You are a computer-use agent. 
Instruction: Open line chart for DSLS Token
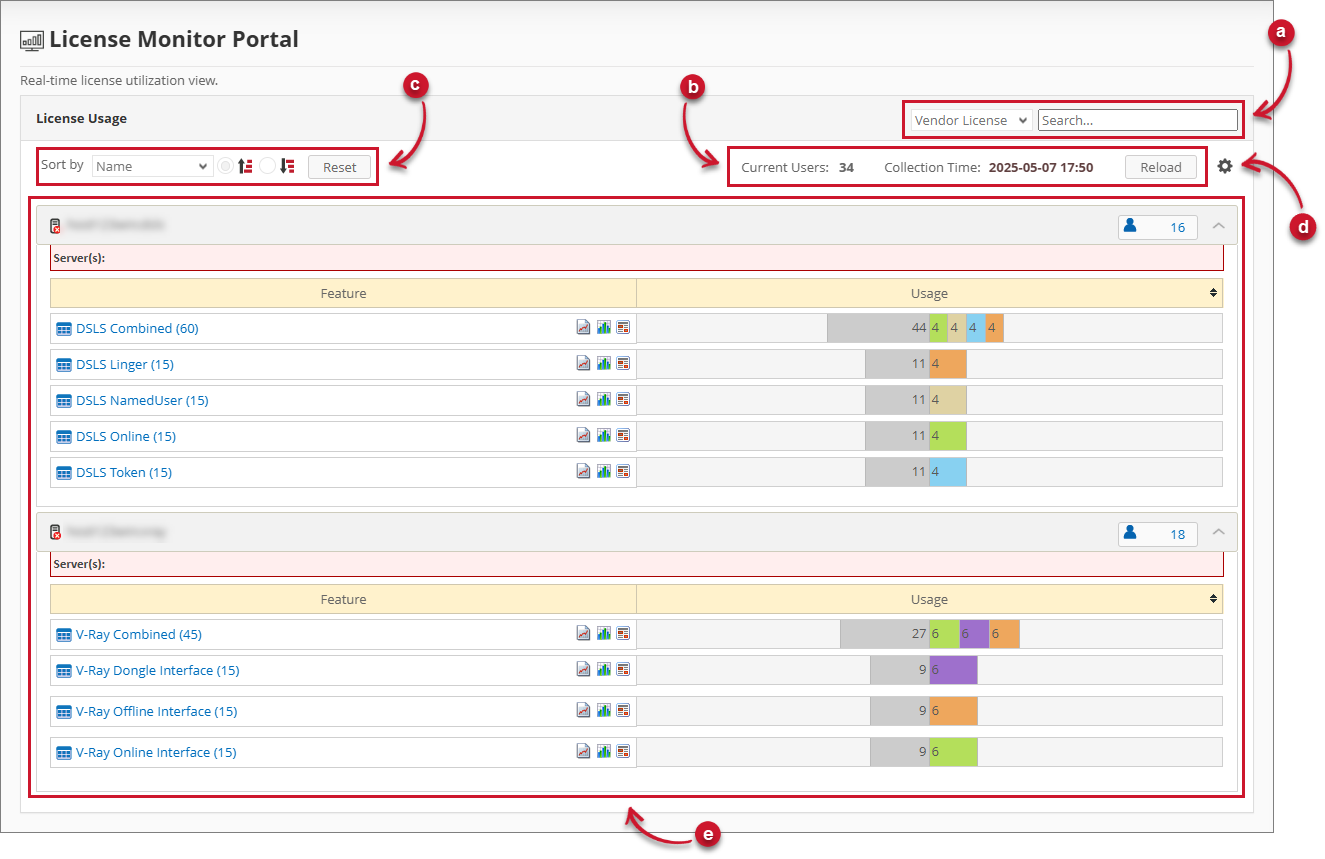(x=584, y=471)
